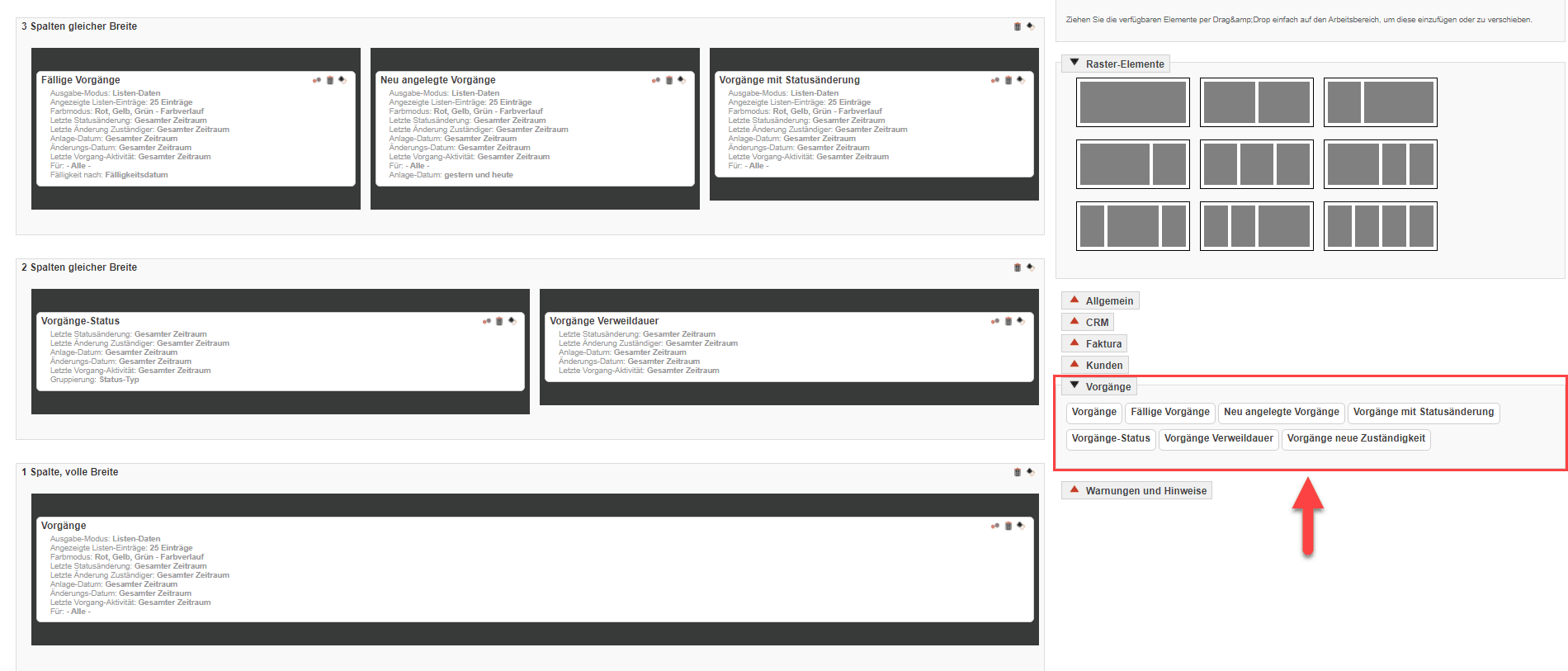Open settings icon of Vorgänge-Status widget

coord(487,321)
